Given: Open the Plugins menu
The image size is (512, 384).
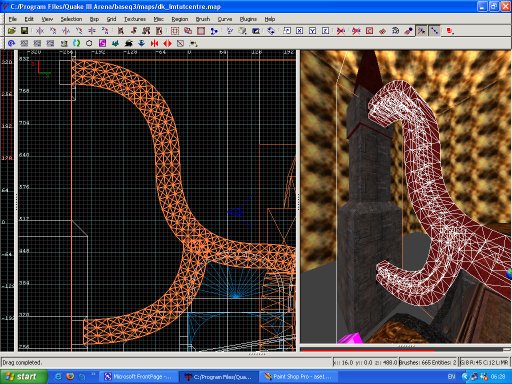Looking at the screenshot, I should click(x=248, y=19).
